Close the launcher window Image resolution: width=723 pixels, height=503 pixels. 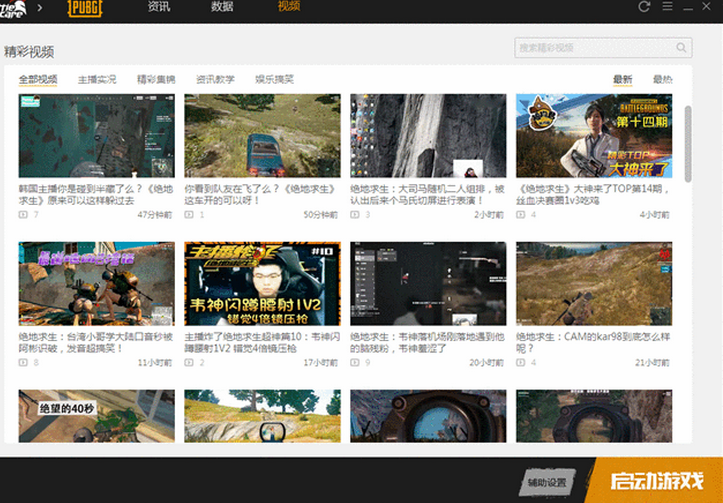706,6
